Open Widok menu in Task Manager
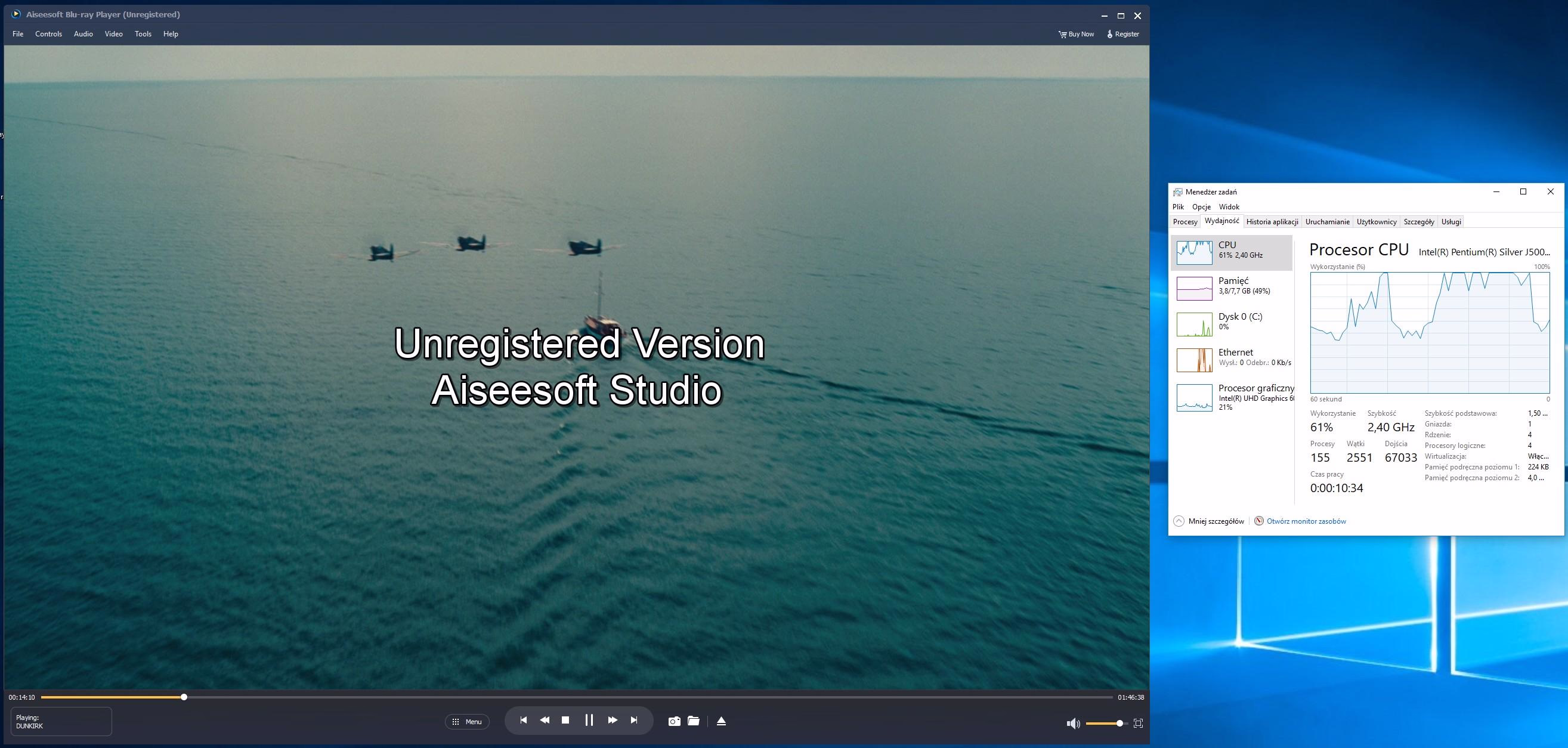 click(1229, 207)
